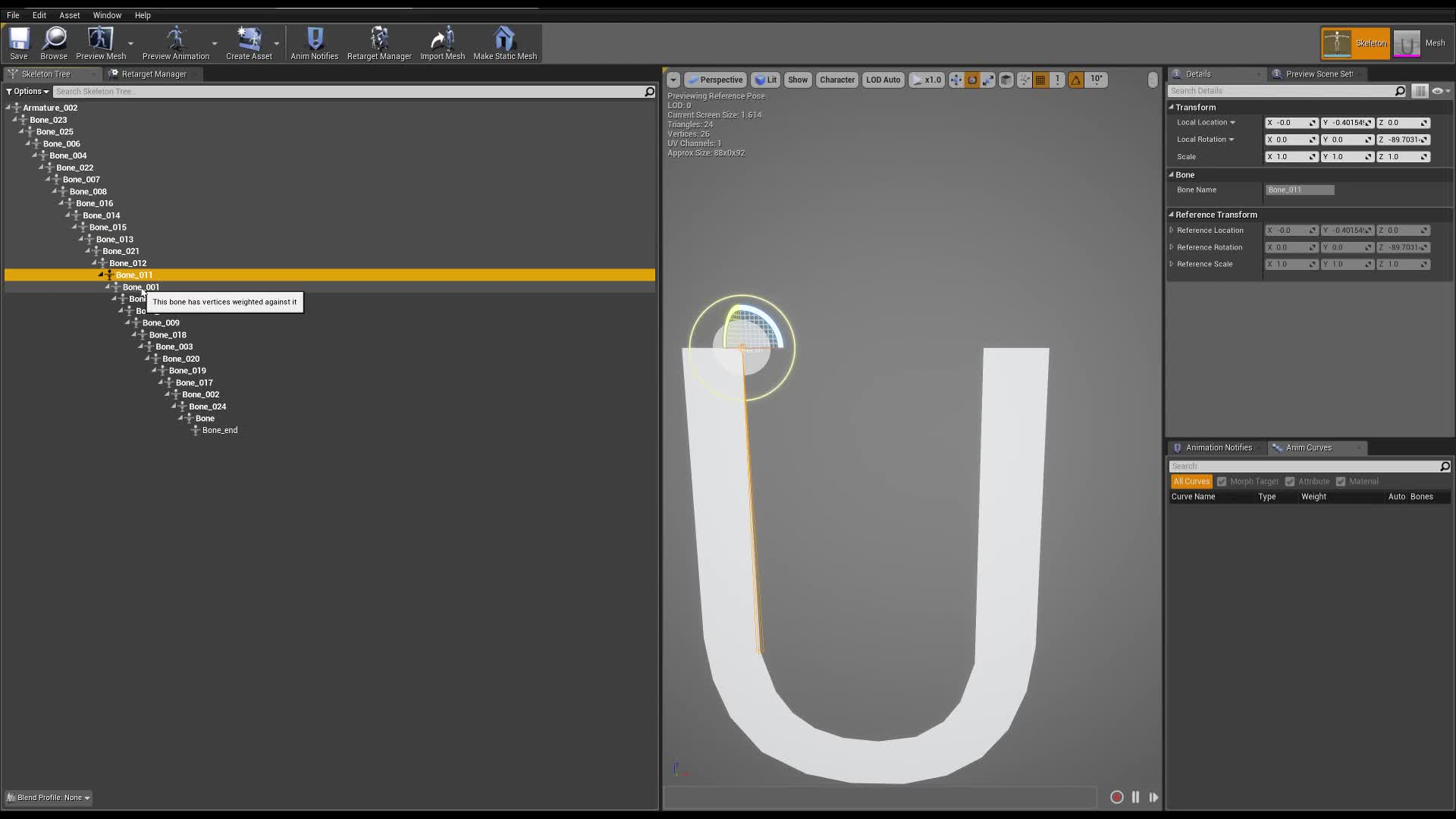Image resolution: width=1456 pixels, height=819 pixels.
Task: Open Preview Mesh dropdown arrow
Action: click(130, 44)
